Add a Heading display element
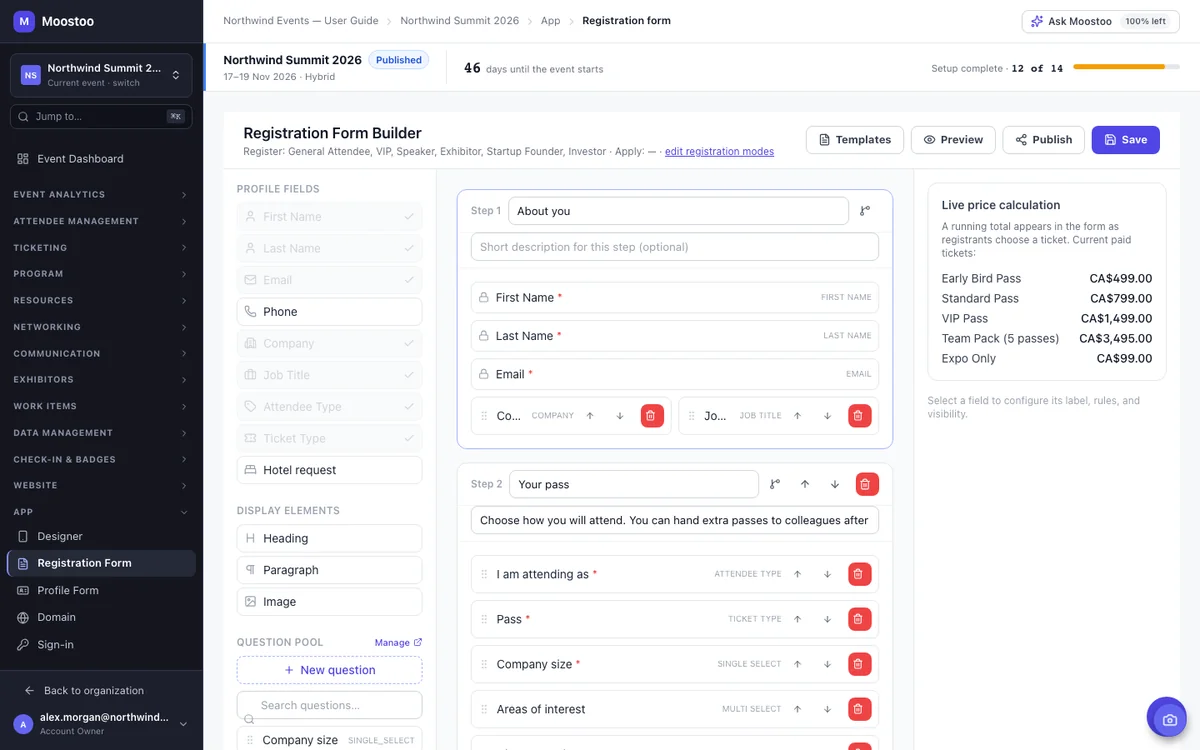Image resolution: width=1200 pixels, height=750 pixels. click(329, 538)
